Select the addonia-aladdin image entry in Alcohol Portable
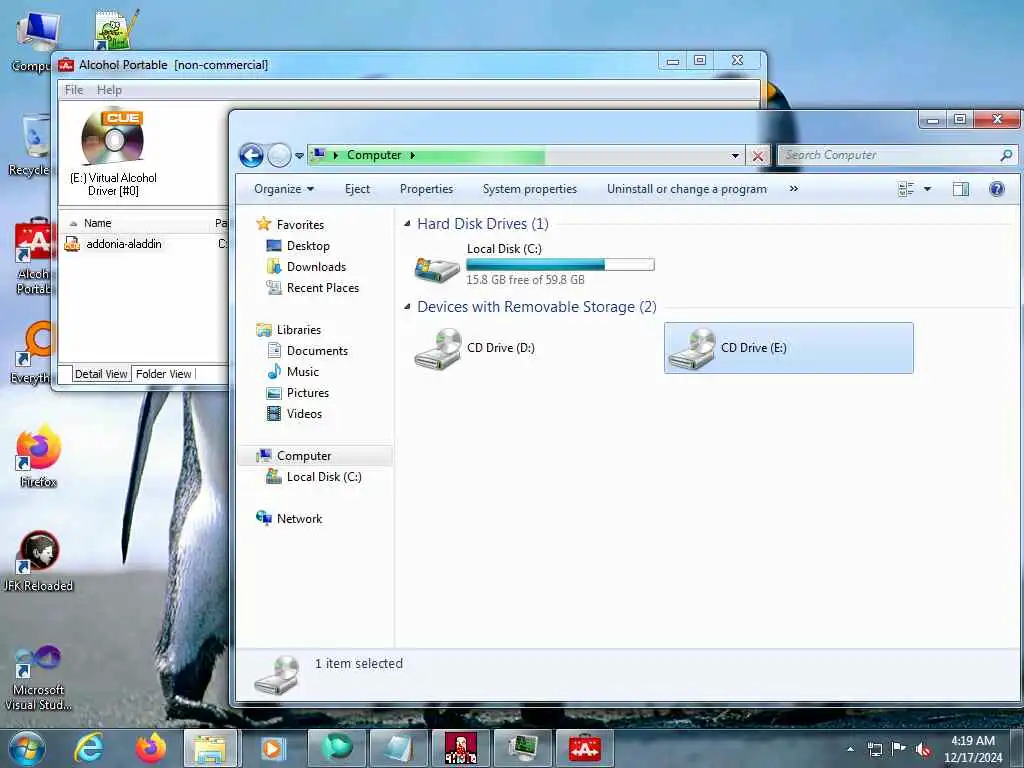1024x768 pixels. (x=123, y=244)
